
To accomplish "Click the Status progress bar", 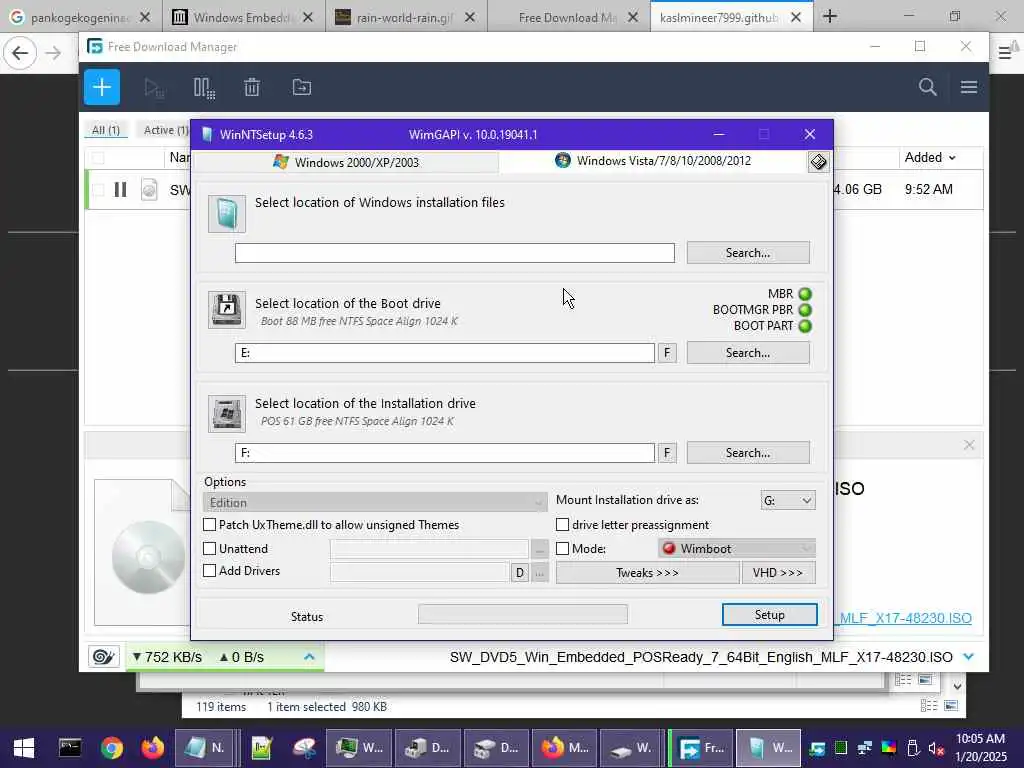I will pyautogui.click(x=522, y=614).
